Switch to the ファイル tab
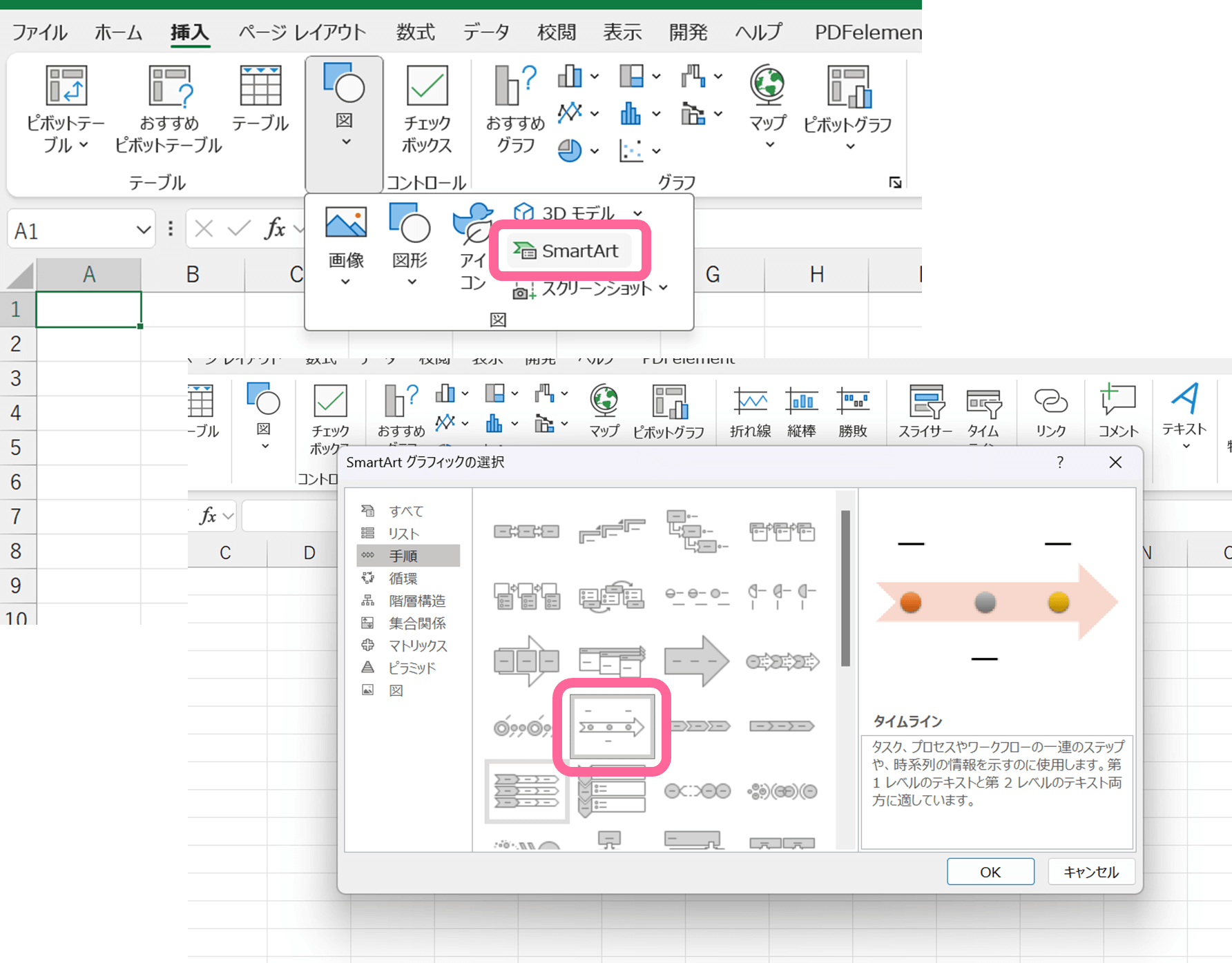The width and height of the screenshot is (1232, 963). tap(39, 32)
